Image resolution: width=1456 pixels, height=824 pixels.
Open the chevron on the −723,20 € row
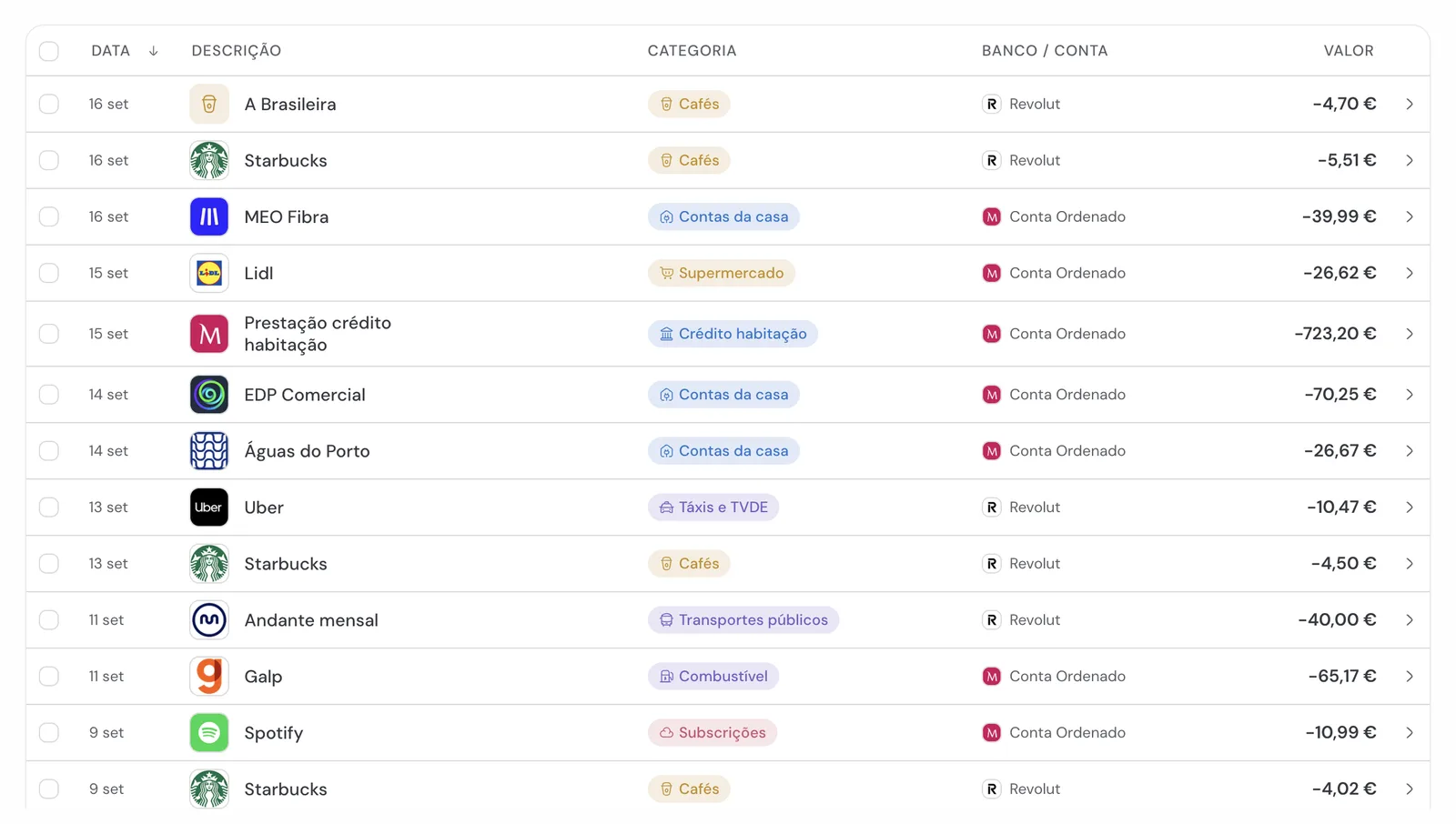[1410, 334]
